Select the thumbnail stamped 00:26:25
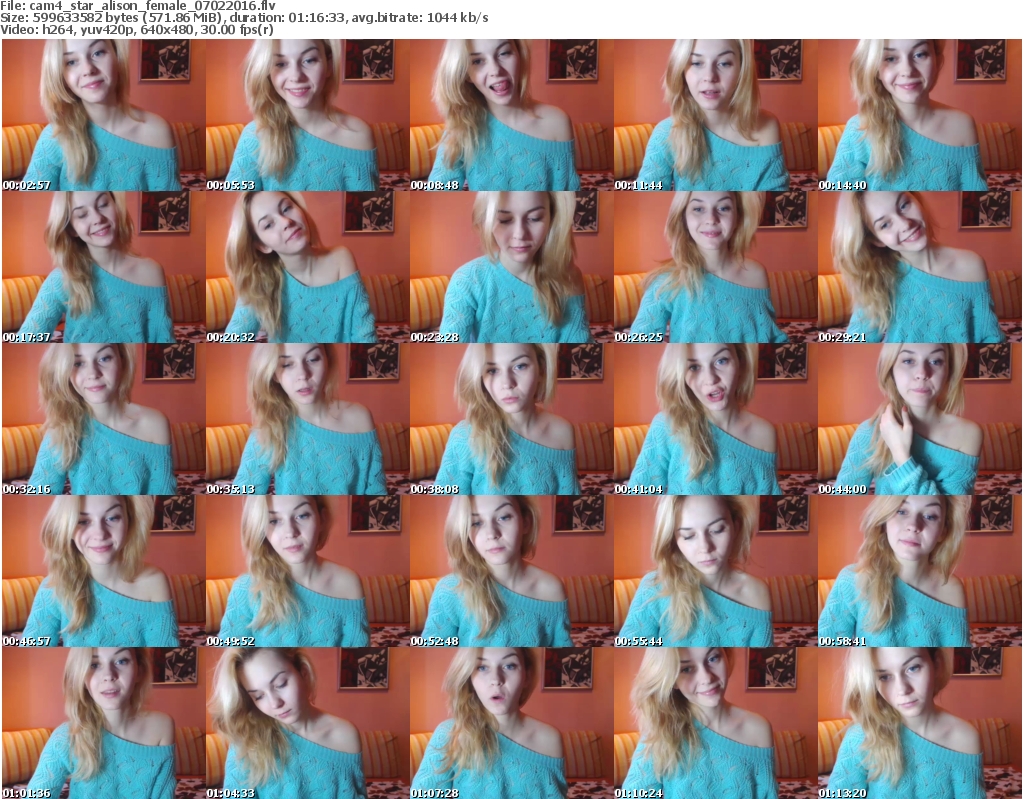Image resolution: width=1024 pixels, height=799 pixels. [x=715, y=267]
